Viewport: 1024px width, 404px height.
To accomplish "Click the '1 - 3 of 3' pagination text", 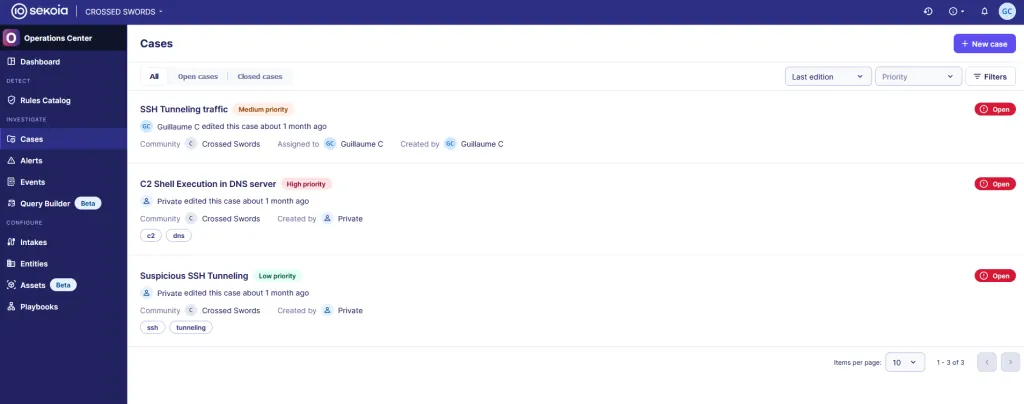I will click(950, 362).
